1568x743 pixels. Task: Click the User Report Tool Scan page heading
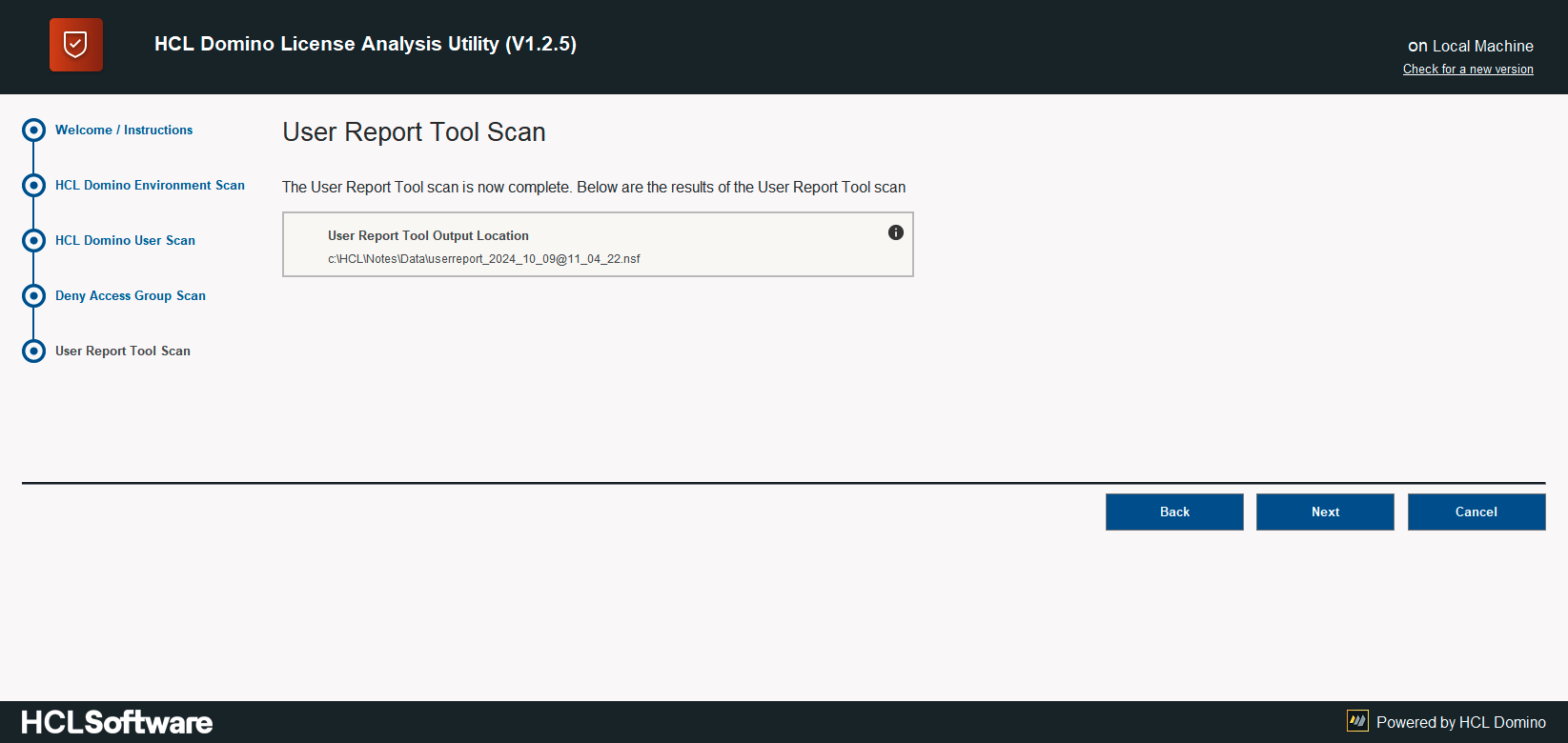[x=414, y=131]
